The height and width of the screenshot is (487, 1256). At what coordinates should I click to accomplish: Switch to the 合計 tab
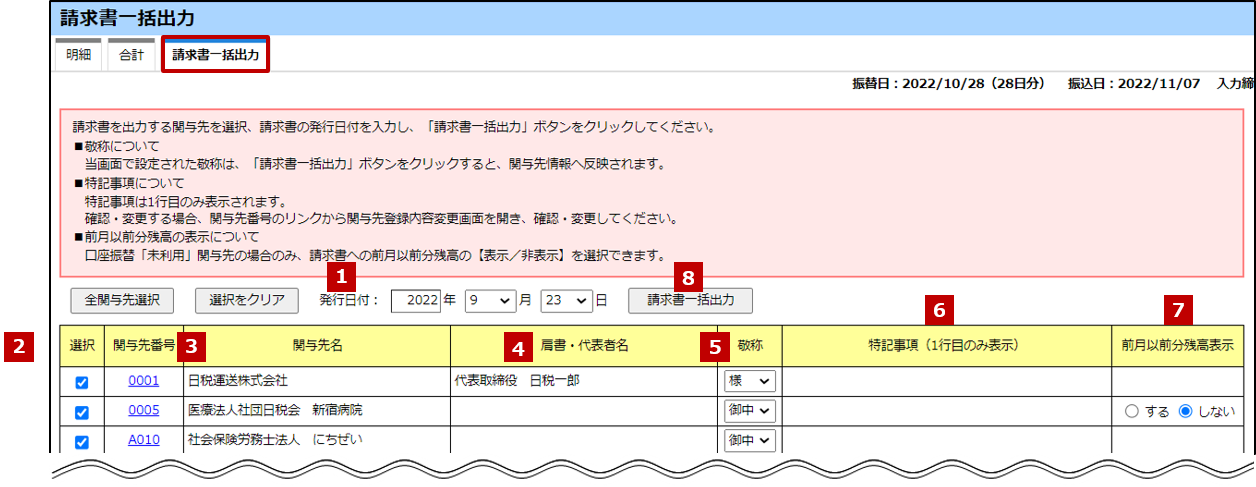131,55
